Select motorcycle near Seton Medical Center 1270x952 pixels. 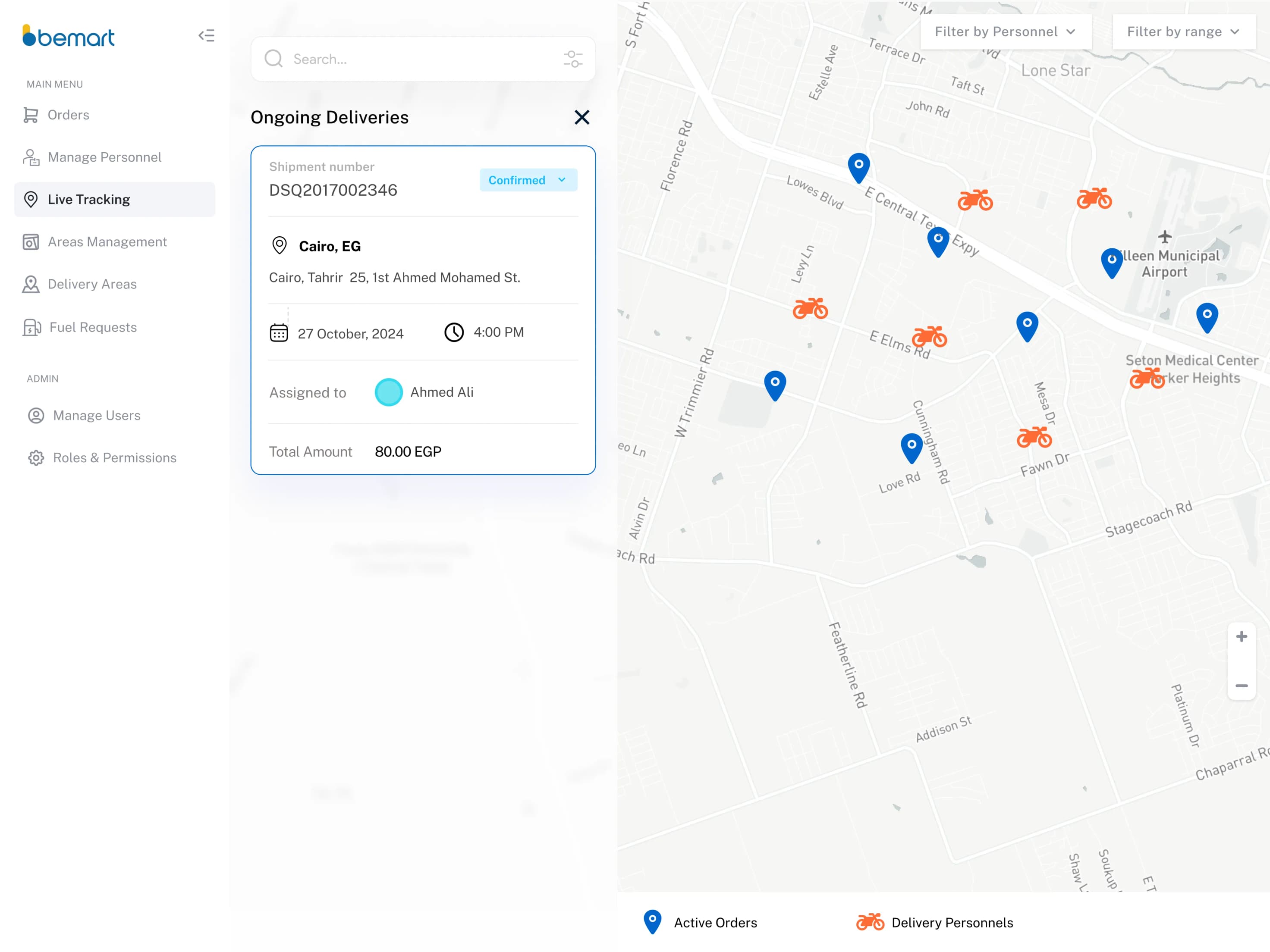click(1147, 378)
